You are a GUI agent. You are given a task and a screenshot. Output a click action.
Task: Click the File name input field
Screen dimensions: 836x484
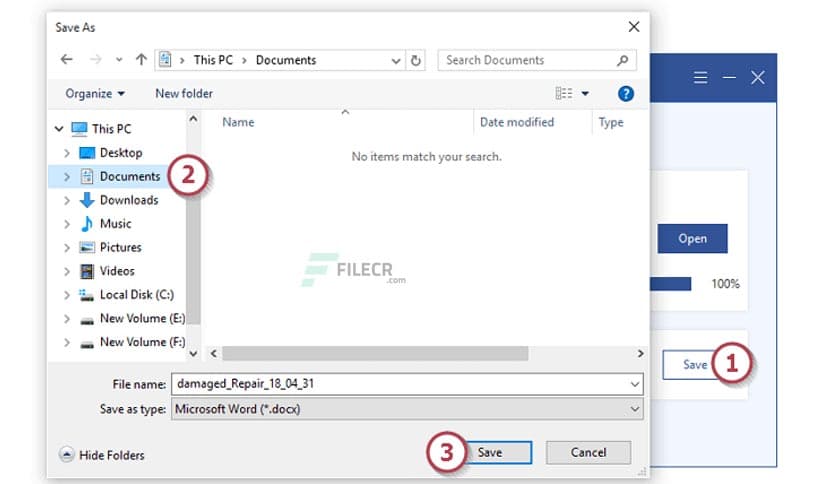pos(407,384)
